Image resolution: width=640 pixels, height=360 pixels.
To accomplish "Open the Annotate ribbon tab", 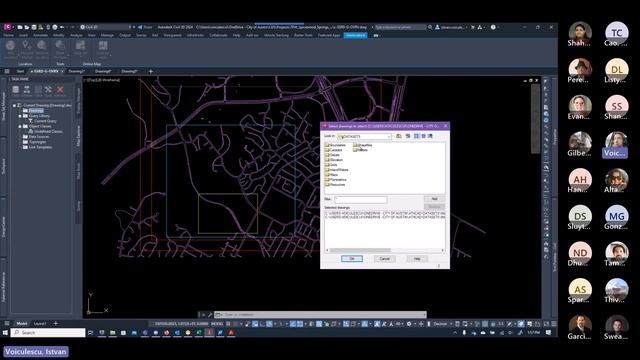I will 40,36.
